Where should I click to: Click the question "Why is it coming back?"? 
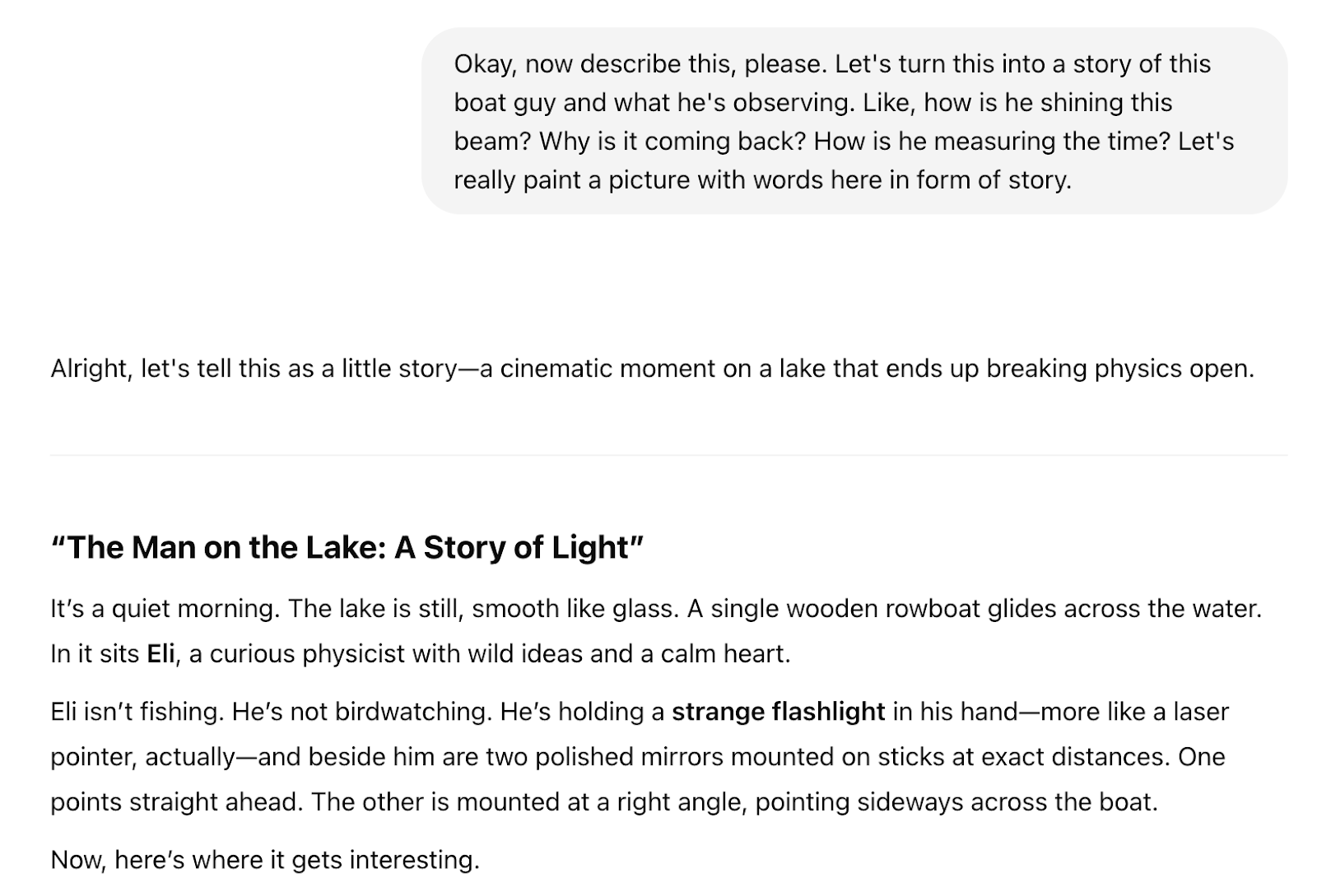pyautogui.click(x=672, y=142)
